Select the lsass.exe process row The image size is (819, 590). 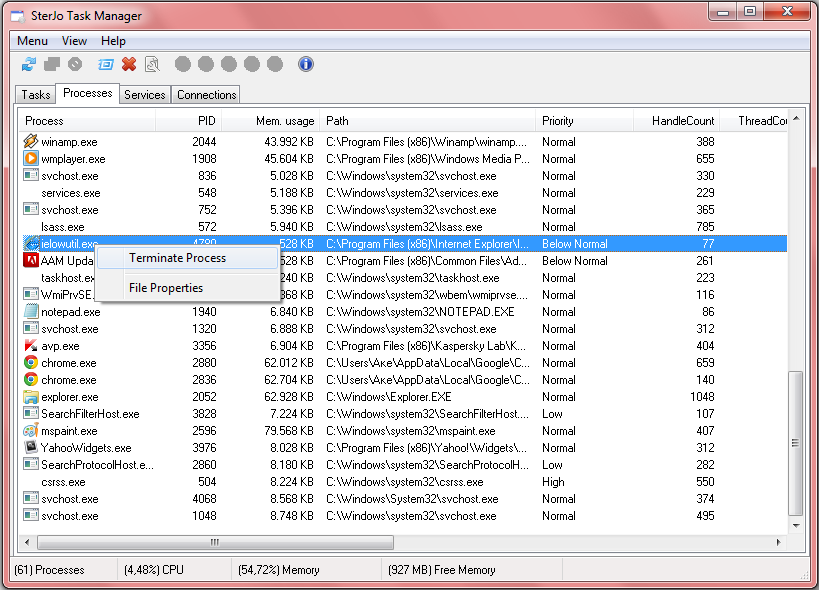coord(404,227)
